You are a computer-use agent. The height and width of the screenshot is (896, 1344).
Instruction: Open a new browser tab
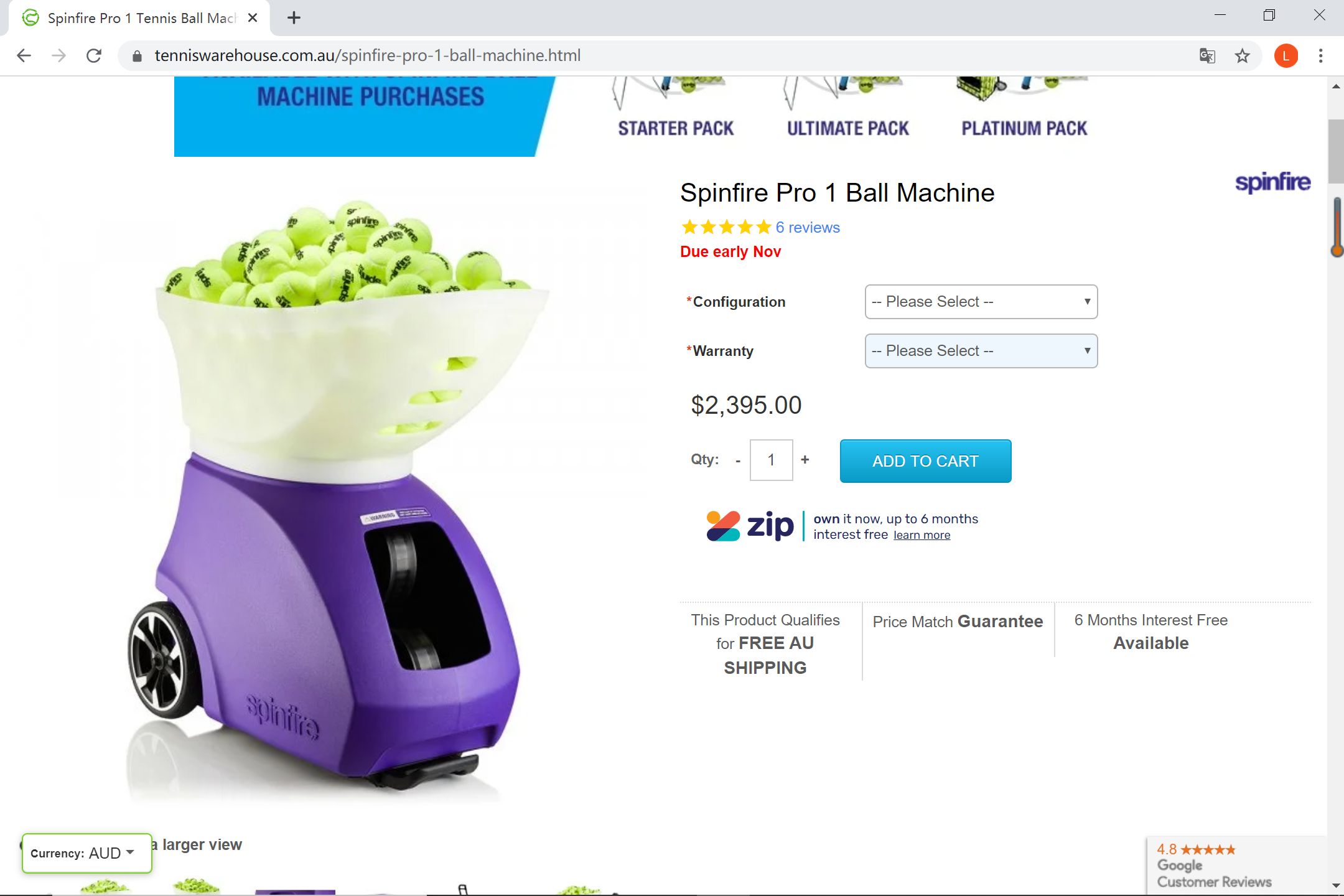point(294,18)
